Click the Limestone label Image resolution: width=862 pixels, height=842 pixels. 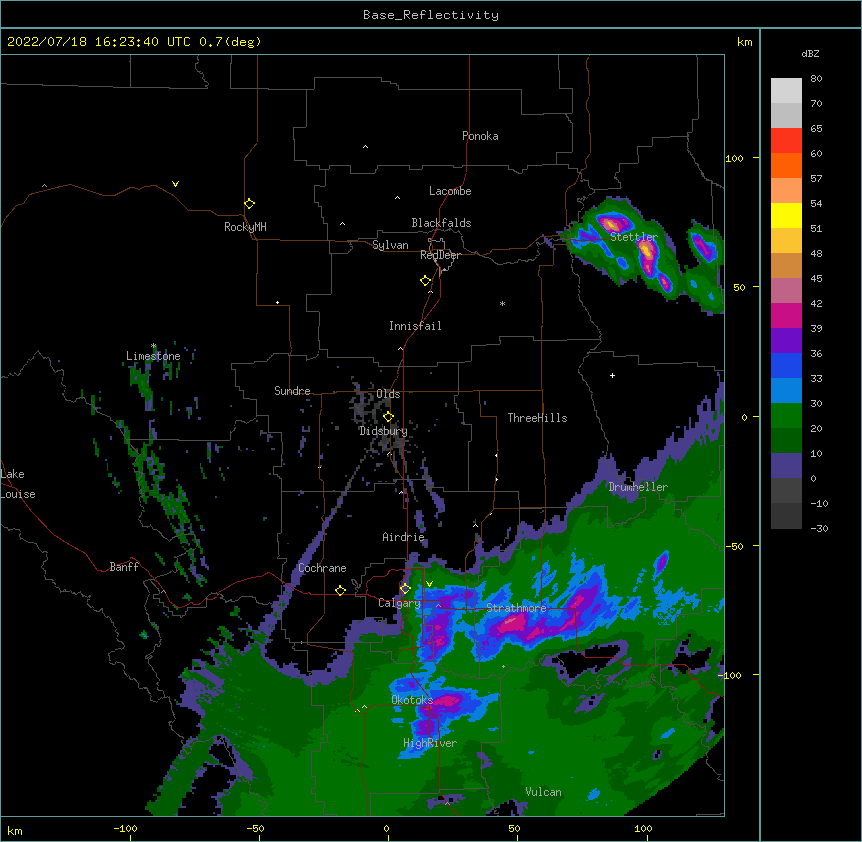(153, 356)
